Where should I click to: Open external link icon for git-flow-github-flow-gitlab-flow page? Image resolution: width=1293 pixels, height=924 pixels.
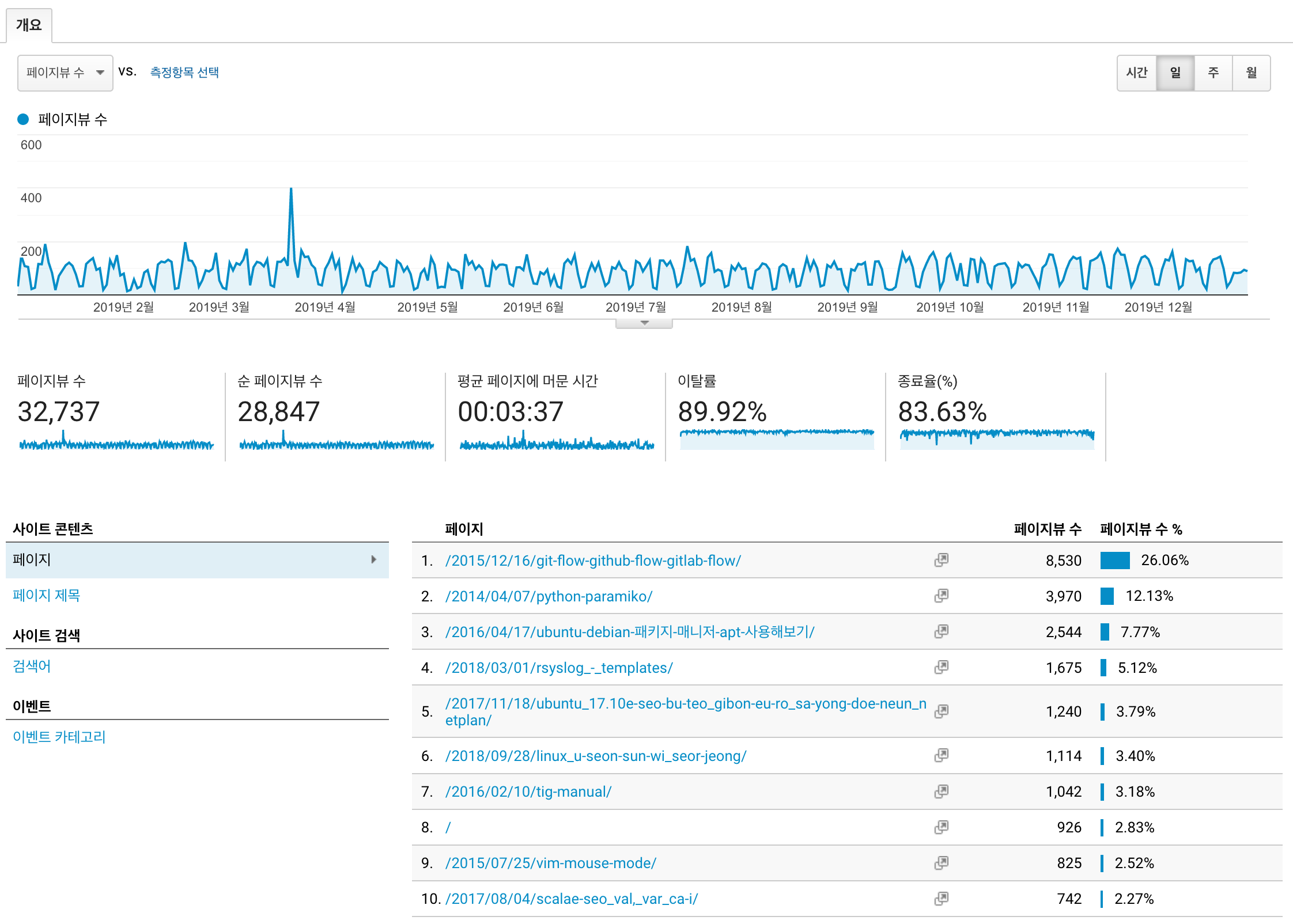tap(942, 560)
